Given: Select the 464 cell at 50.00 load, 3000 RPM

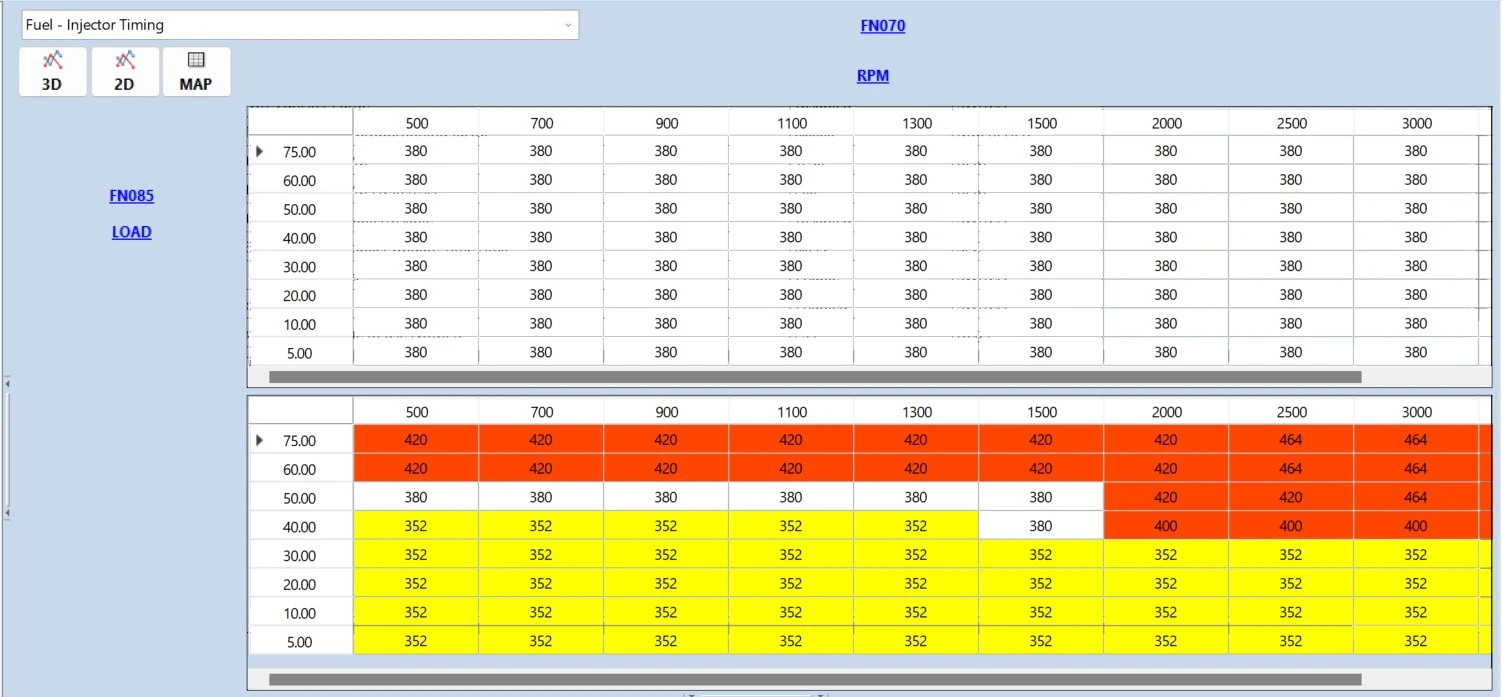Looking at the screenshot, I should tap(1416, 497).
